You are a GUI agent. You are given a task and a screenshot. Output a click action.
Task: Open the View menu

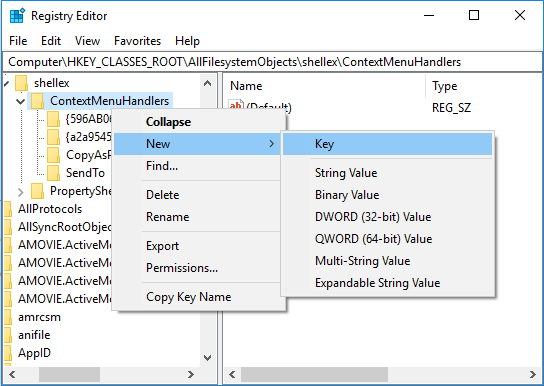[x=87, y=41]
